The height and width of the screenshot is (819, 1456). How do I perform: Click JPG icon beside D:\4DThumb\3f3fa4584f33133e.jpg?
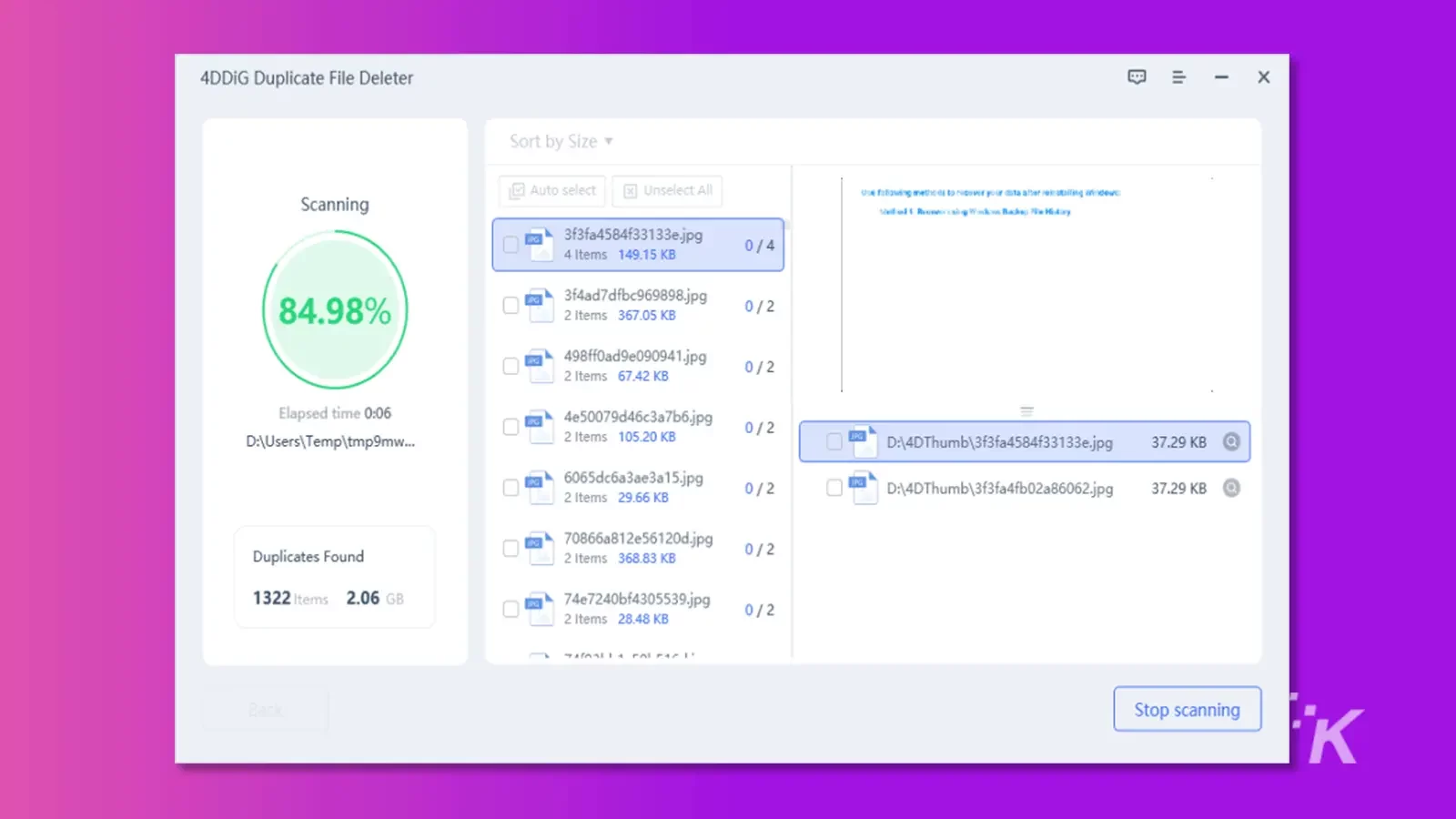click(863, 441)
